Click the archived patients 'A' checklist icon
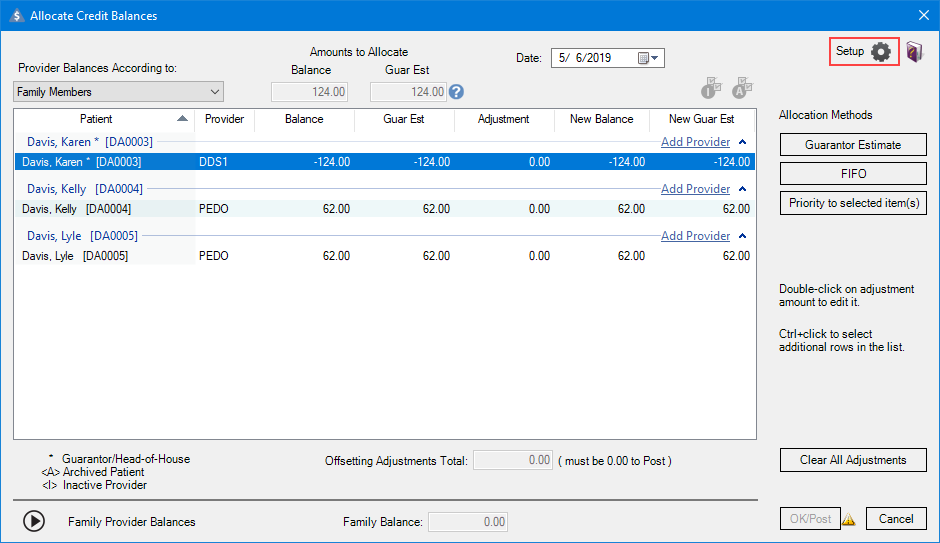Image resolution: width=940 pixels, height=543 pixels. tap(742, 89)
